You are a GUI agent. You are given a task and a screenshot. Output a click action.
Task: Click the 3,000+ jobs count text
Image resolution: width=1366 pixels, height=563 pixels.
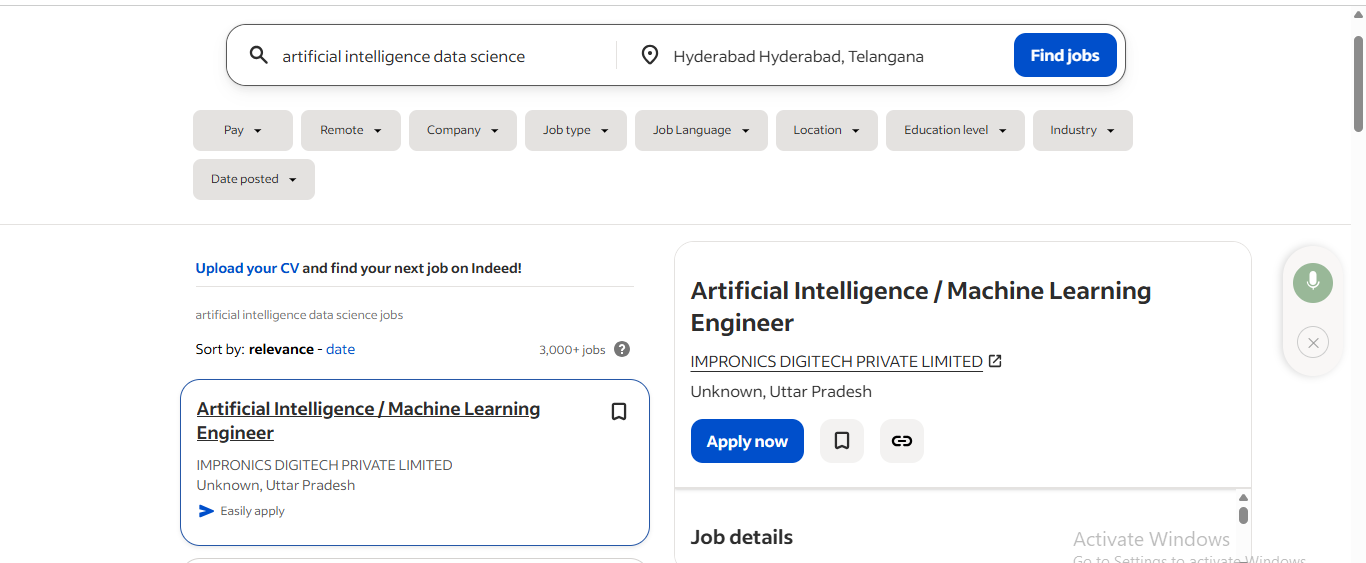pyautogui.click(x=572, y=350)
